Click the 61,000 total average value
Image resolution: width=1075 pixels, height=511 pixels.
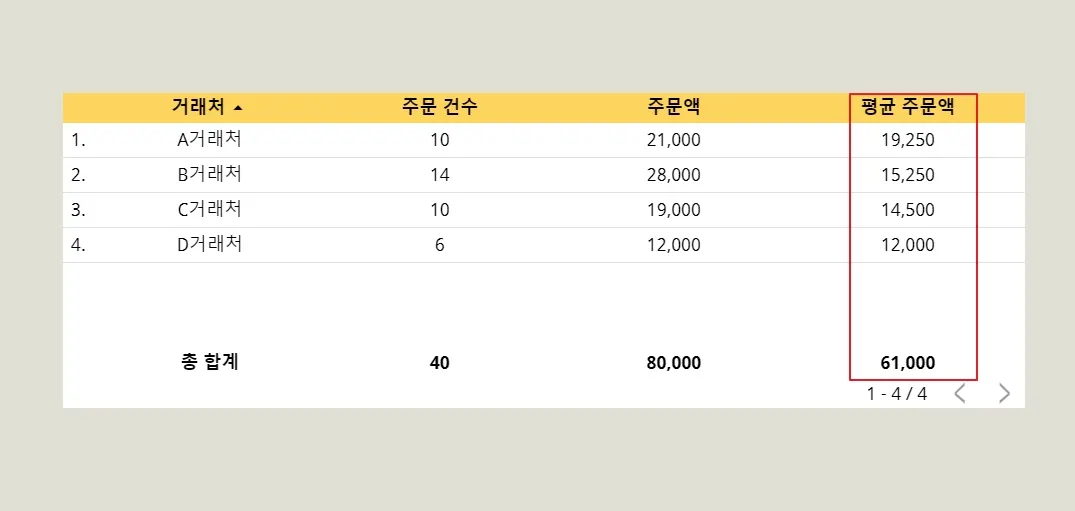(x=908, y=364)
